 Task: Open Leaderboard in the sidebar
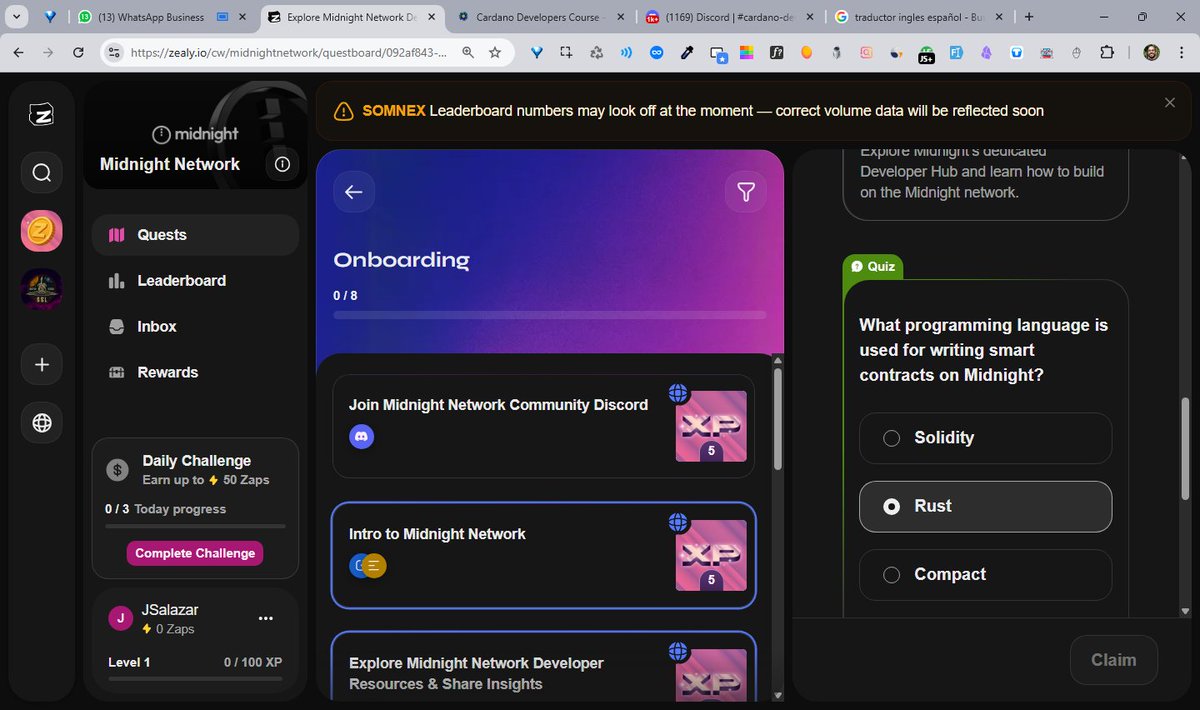click(x=195, y=281)
